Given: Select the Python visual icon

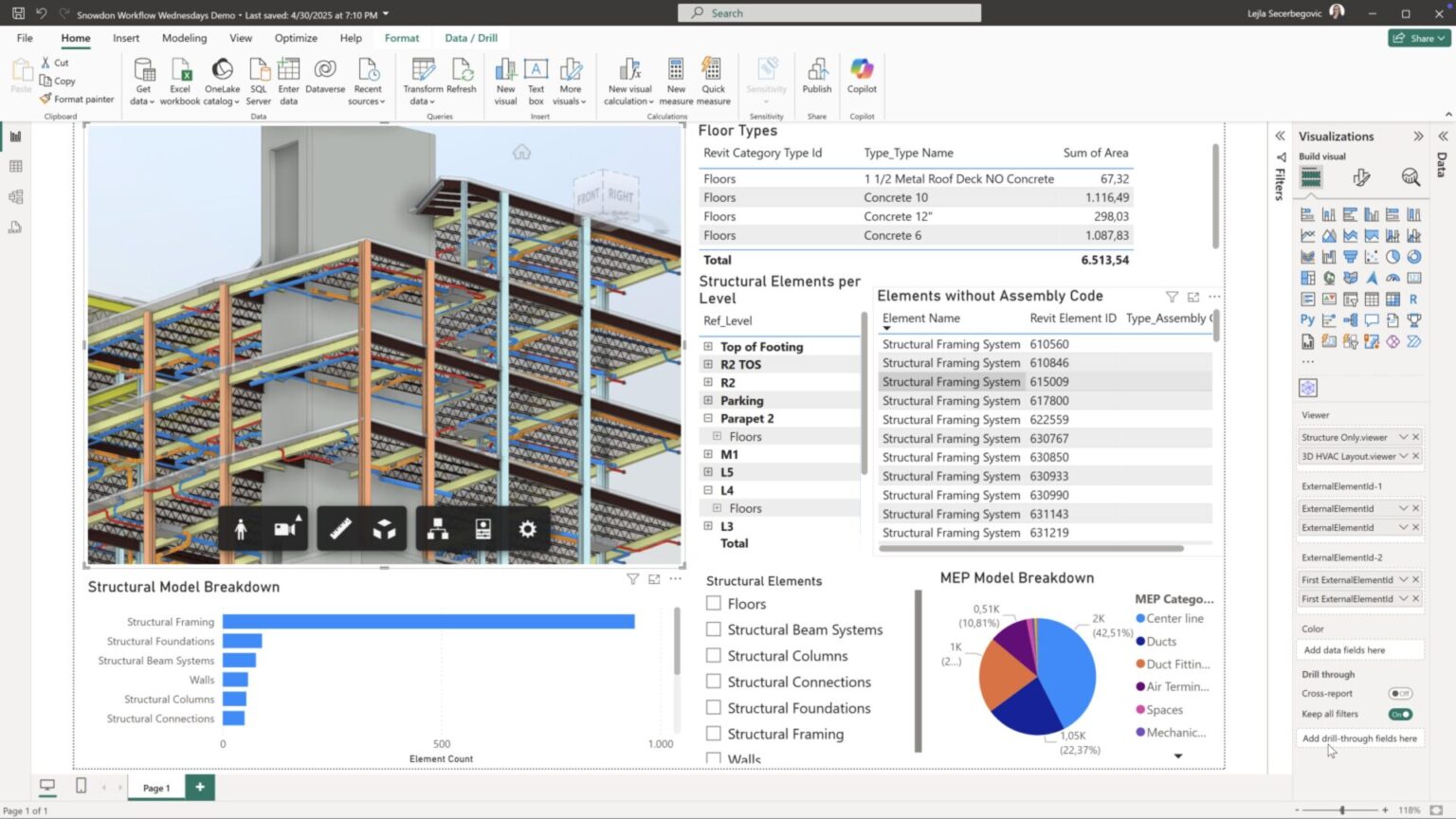Looking at the screenshot, I should click(x=1307, y=319).
